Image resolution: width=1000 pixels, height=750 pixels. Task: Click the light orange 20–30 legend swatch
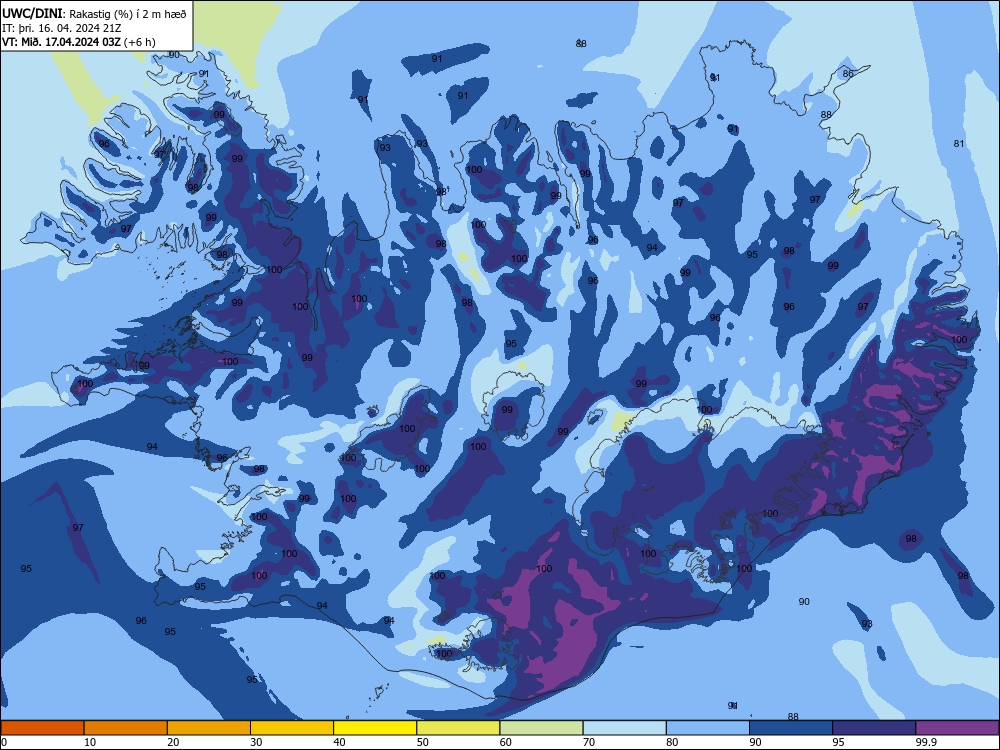coord(209,728)
